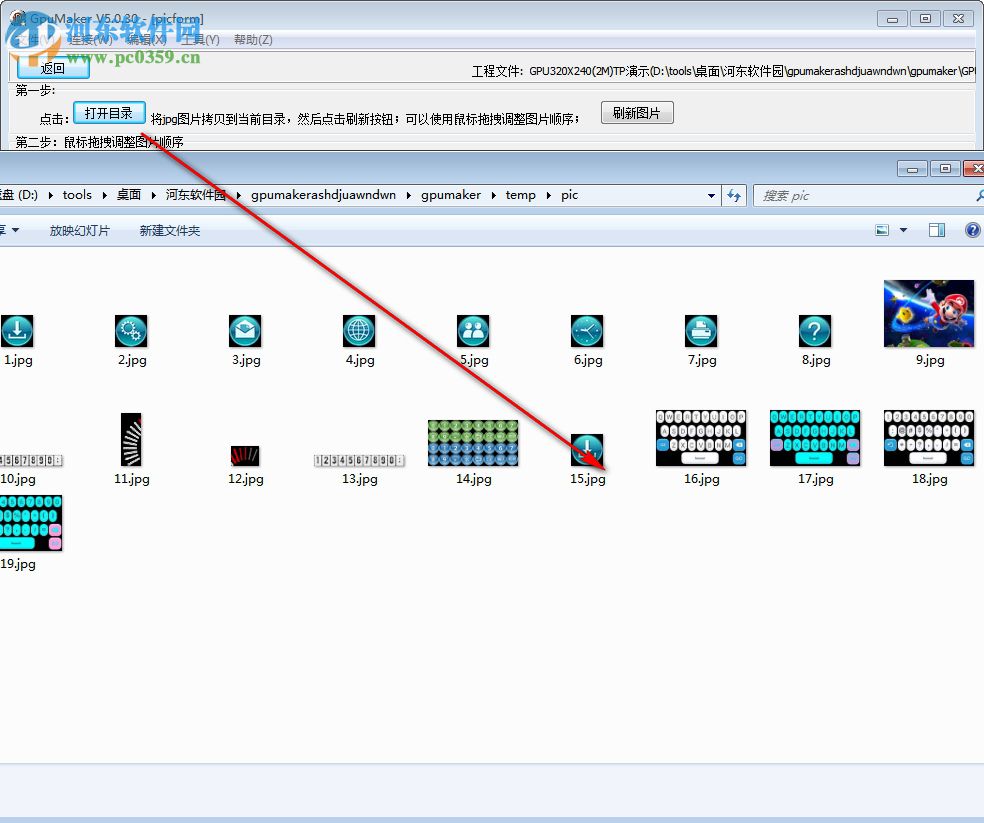Open the address bar history dropdown
This screenshot has width=984, height=823.
[711, 195]
